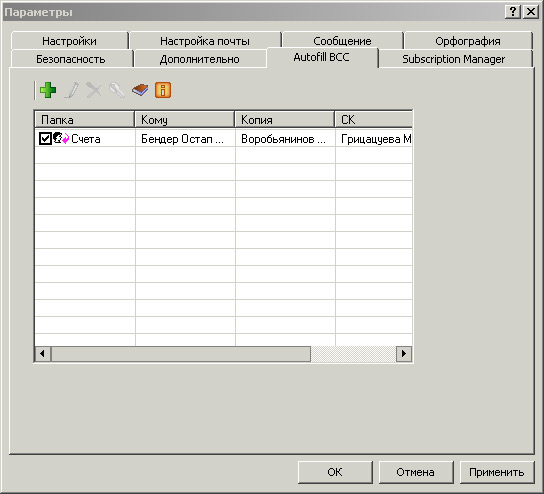Open the Subscription Manager tab
The image size is (544, 494).
454,59
